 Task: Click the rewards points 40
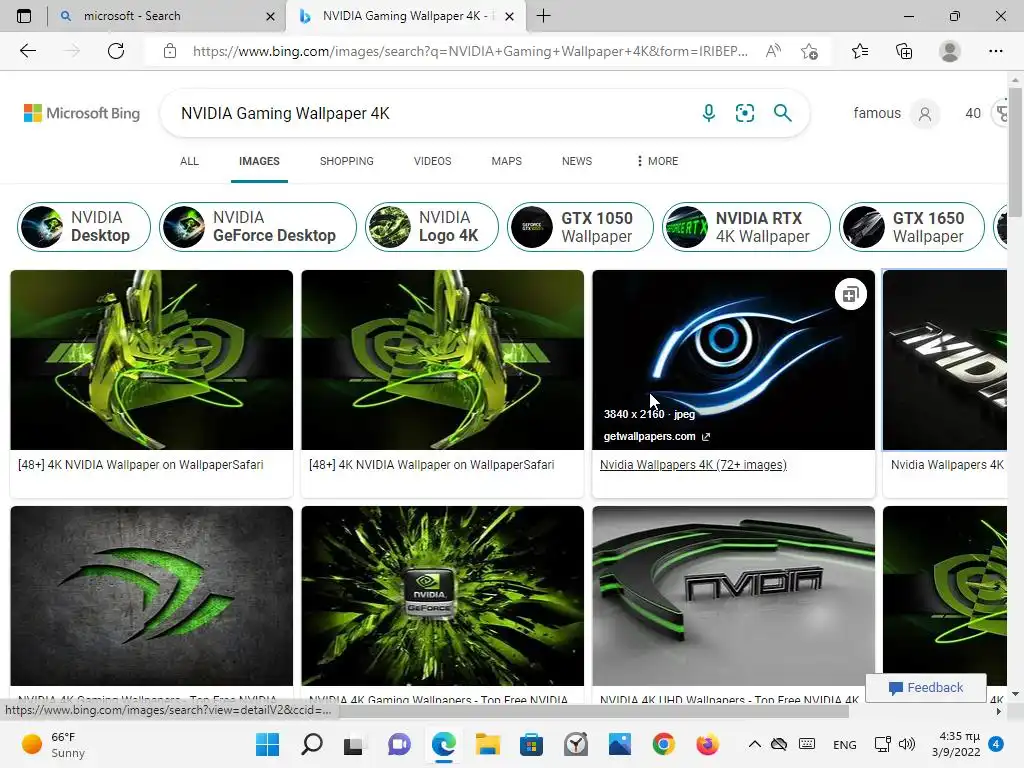pyautogui.click(x=973, y=113)
